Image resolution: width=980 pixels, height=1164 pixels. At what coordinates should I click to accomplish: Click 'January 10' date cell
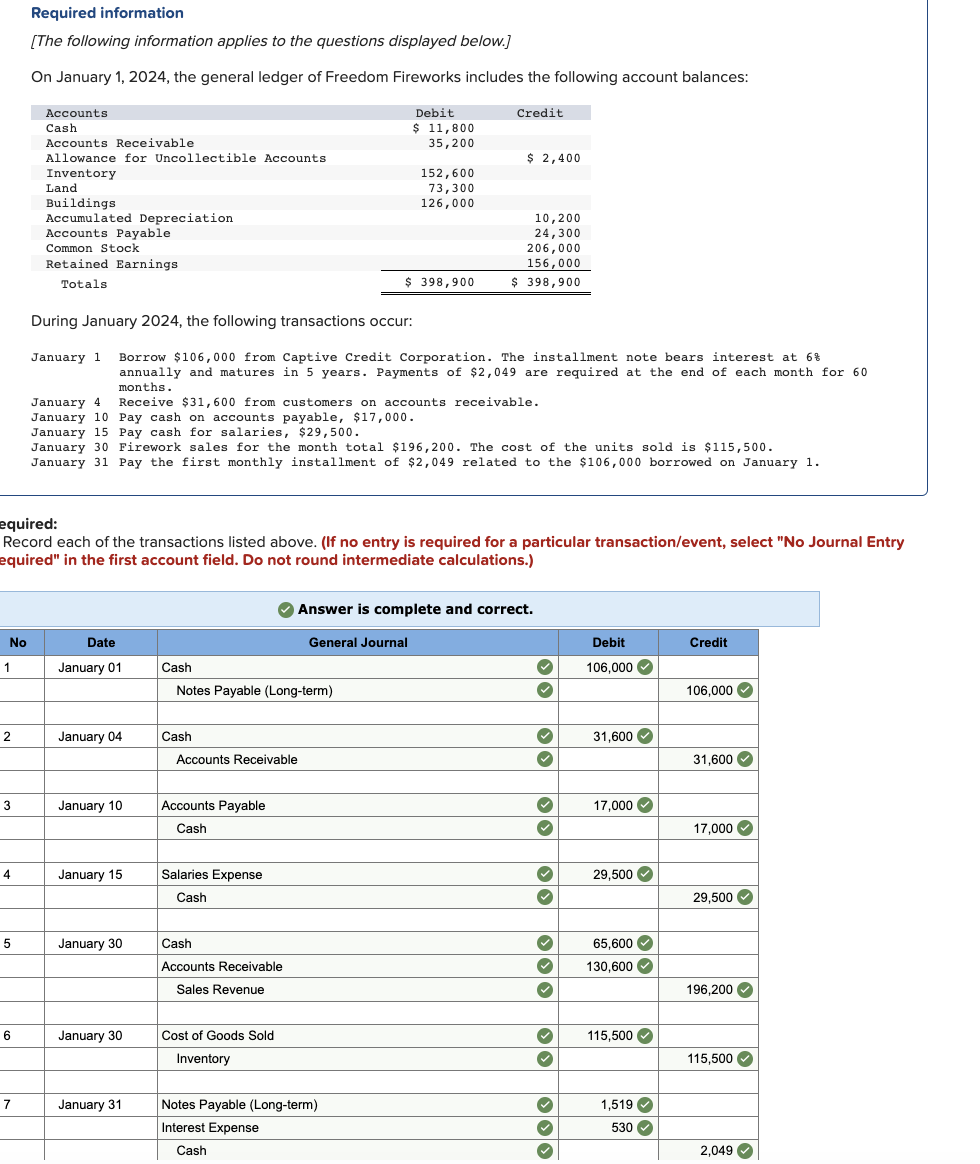(101, 805)
